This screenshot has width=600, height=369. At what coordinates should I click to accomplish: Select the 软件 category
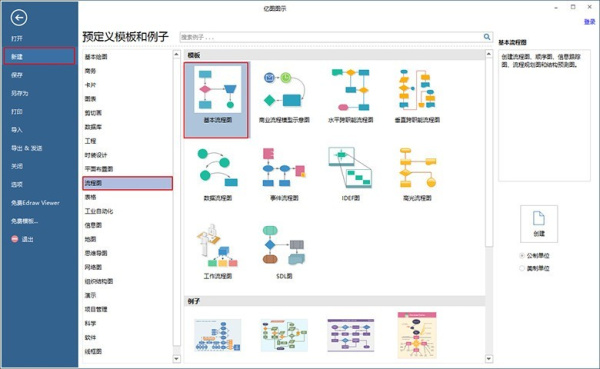(90, 337)
